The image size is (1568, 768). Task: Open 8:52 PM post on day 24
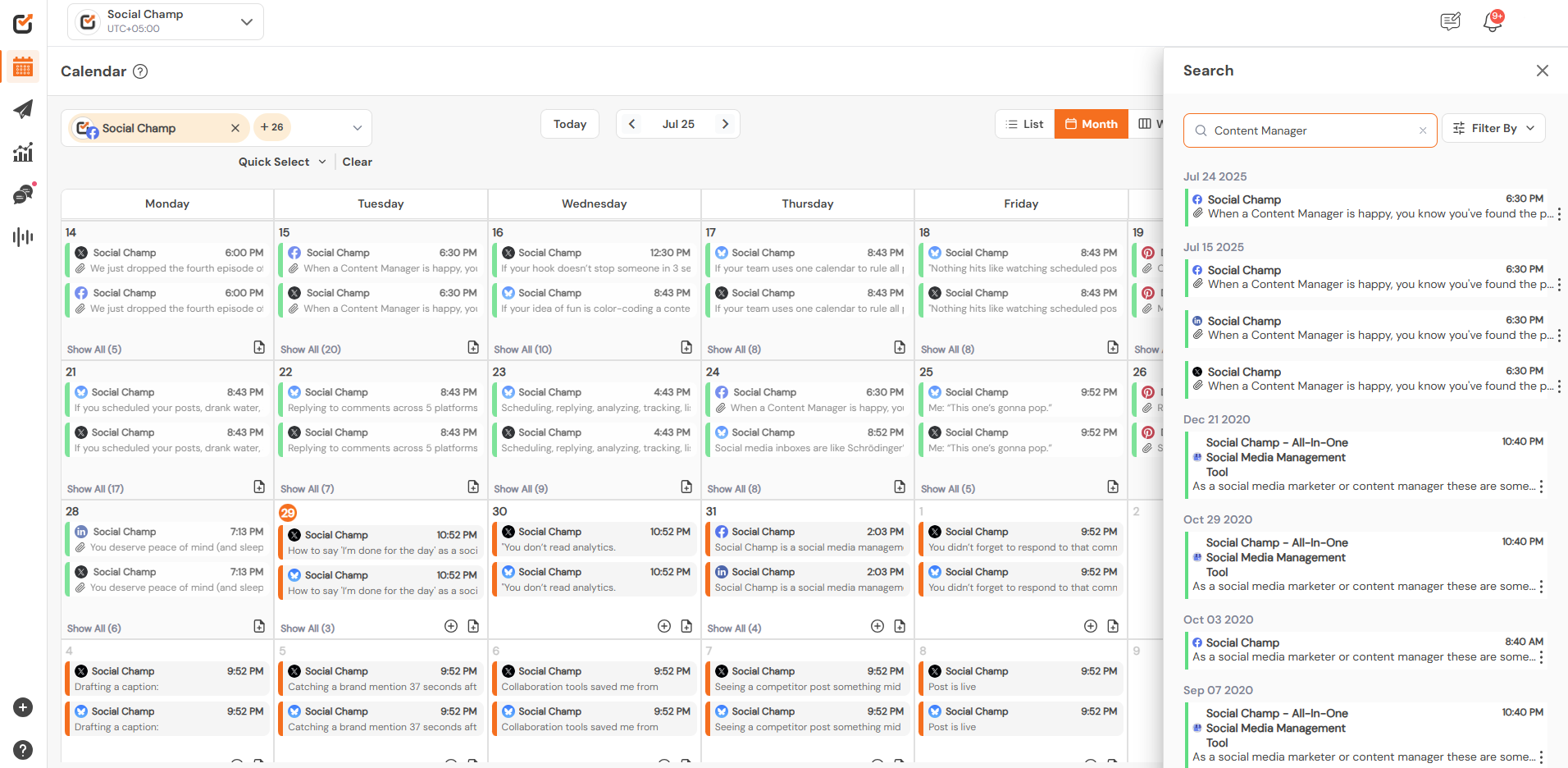click(x=808, y=440)
